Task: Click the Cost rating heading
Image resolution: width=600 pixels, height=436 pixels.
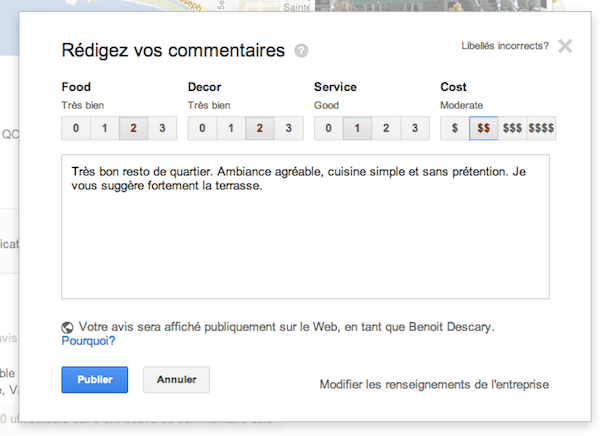Action: [453, 87]
